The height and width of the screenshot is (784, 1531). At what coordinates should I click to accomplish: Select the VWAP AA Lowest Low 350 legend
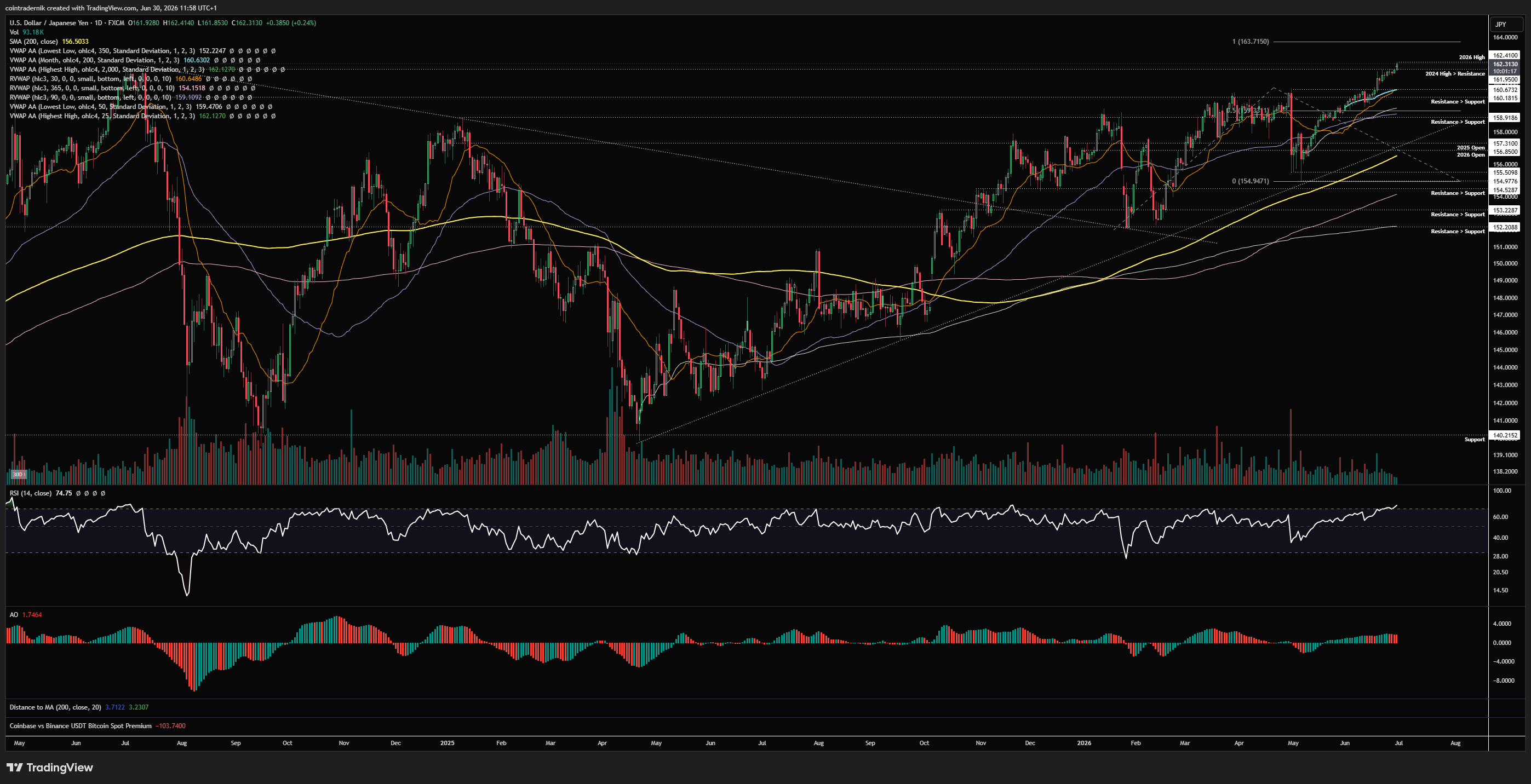[x=142, y=51]
